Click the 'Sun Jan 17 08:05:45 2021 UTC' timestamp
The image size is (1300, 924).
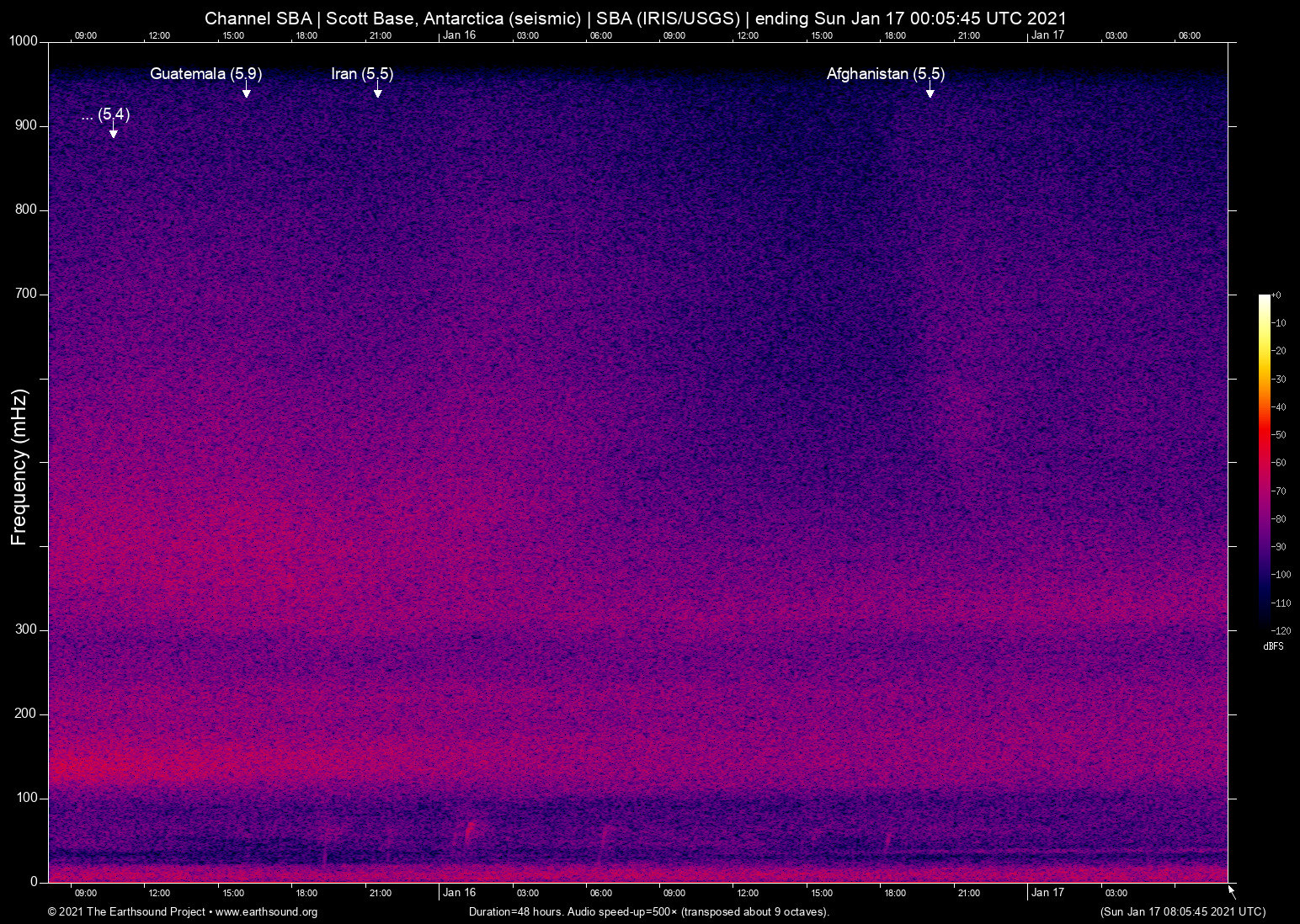pos(1182,912)
